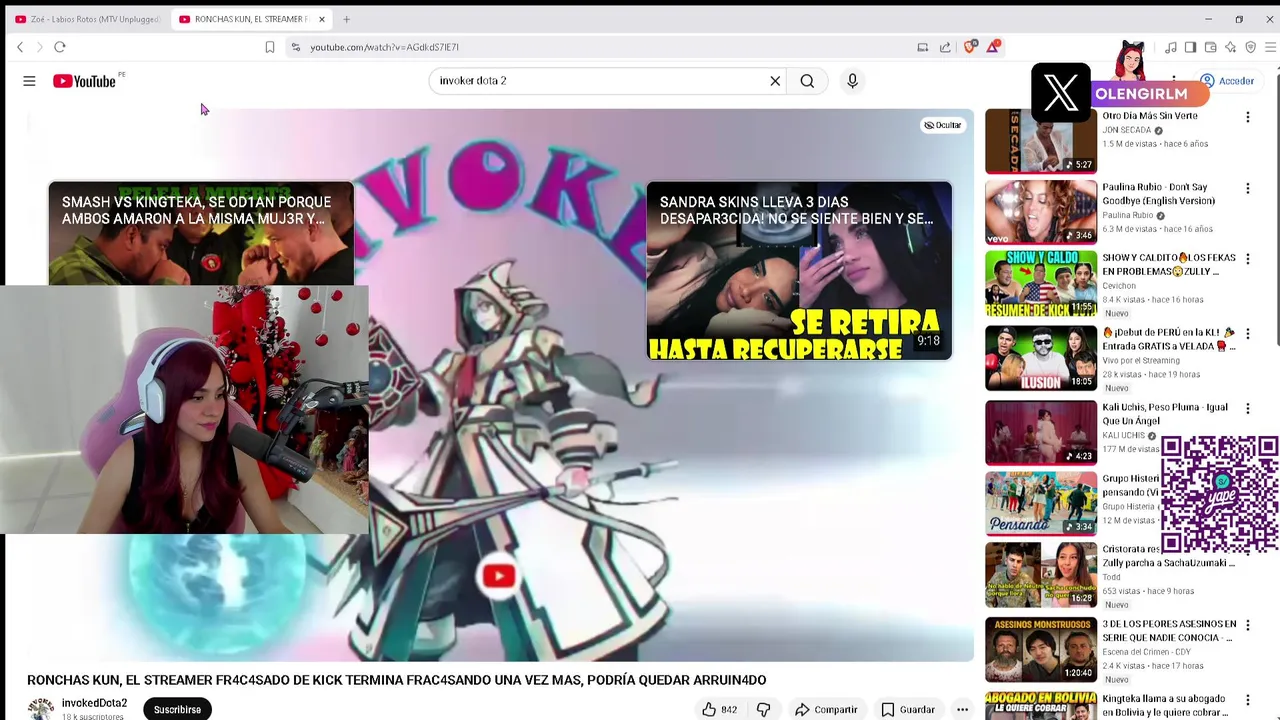
Task: Bookmark this page icon in address bar
Action: [x=270, y=47]
